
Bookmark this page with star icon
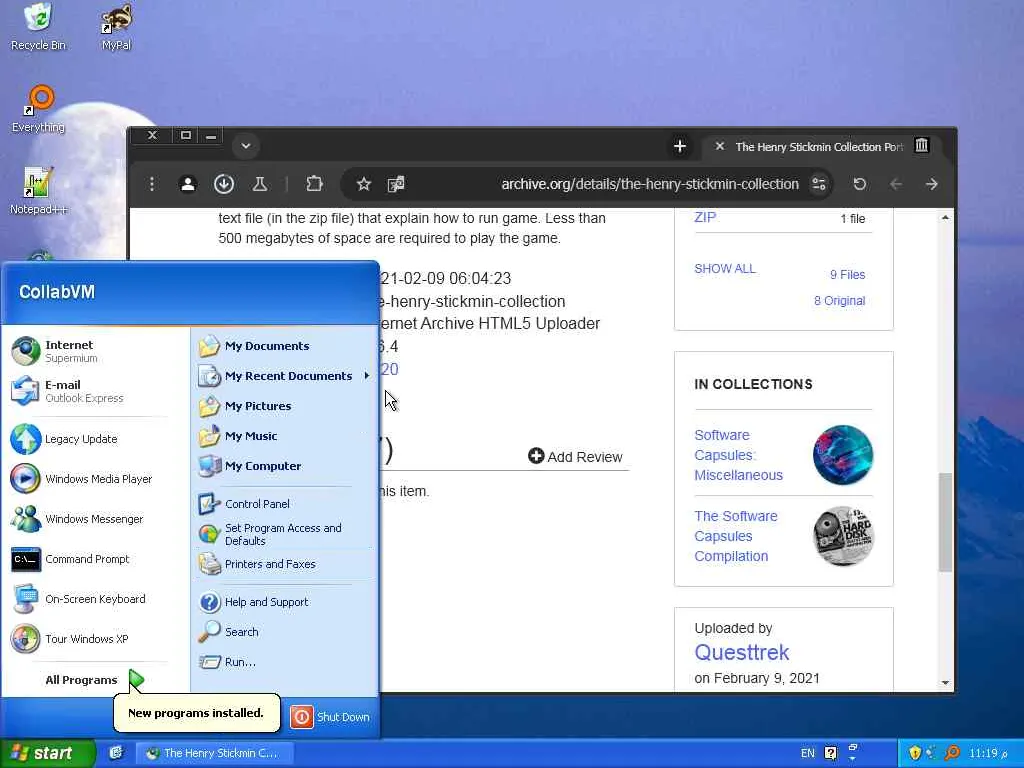[364, 184]
